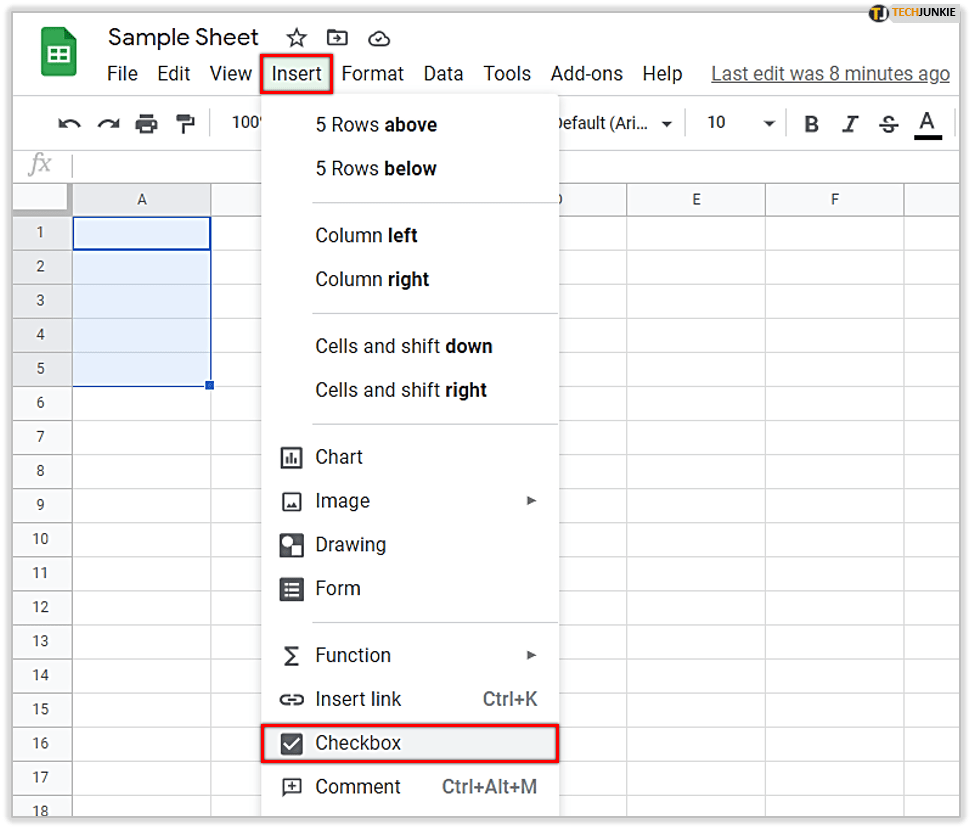Open the last edit history link
Screen dimensions: 972x829
coord(829,74)
